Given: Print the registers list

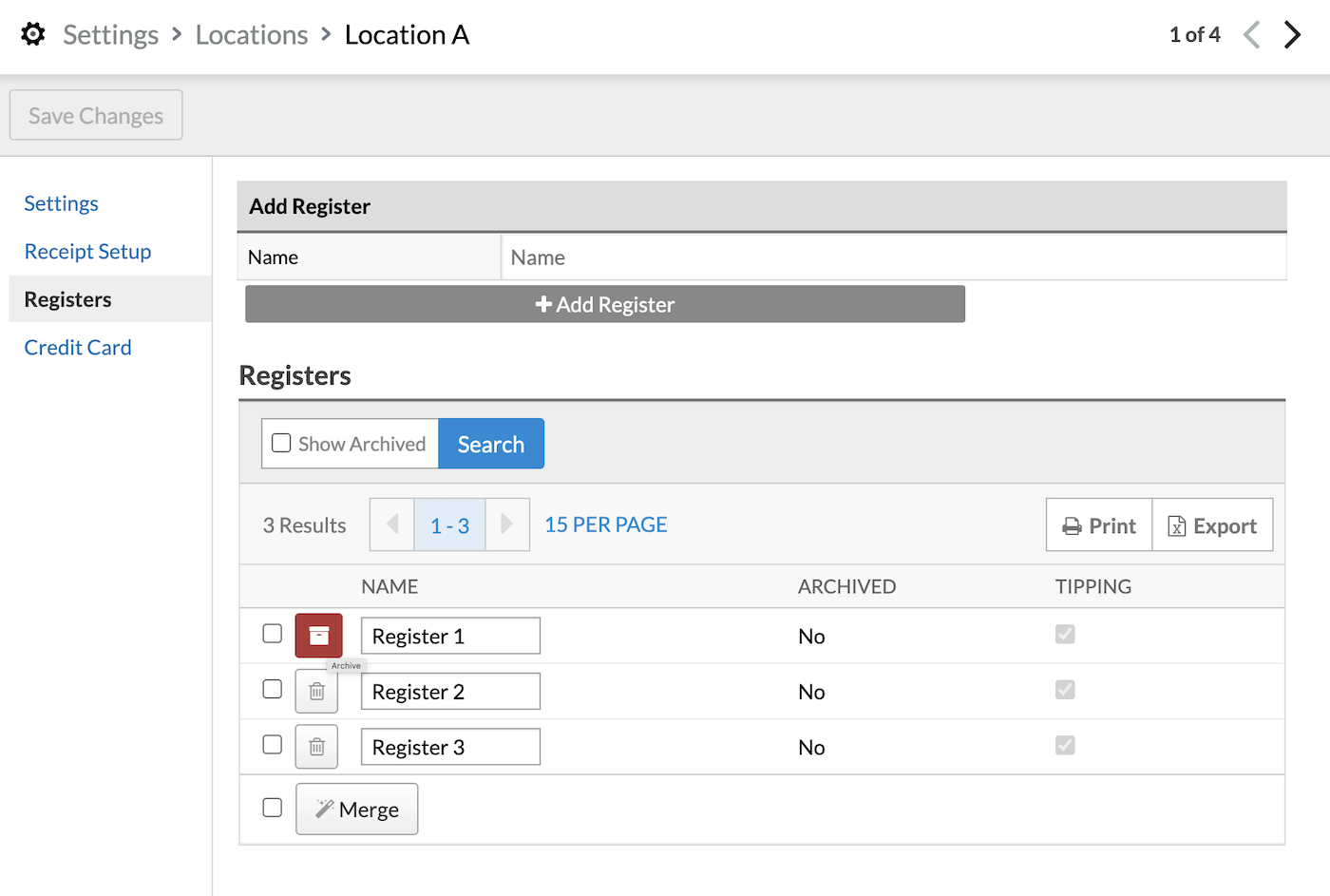Looking at the screenshot, I should coord(1099,525).
